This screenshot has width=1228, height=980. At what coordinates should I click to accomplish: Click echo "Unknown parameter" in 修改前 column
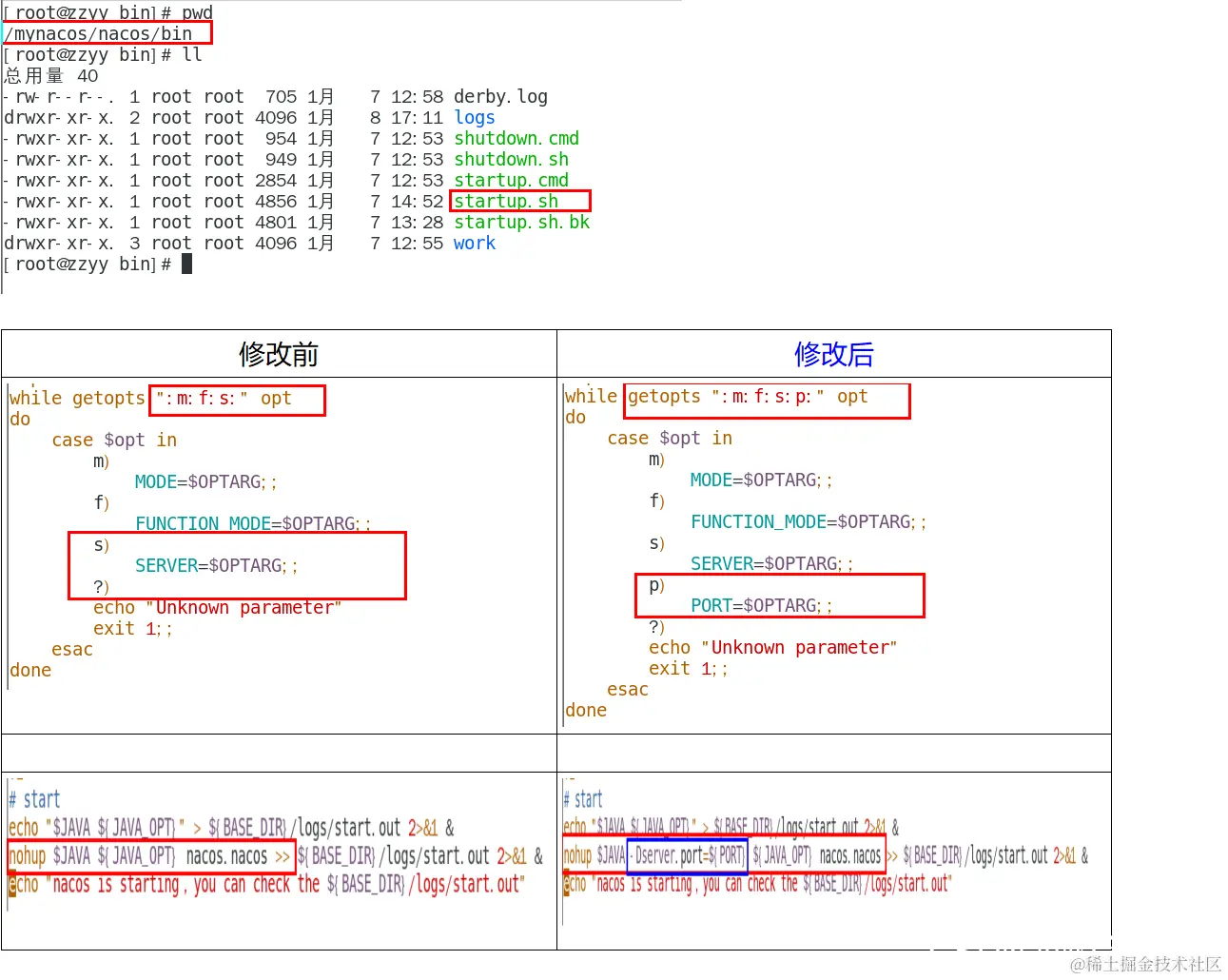pos(217,607)
